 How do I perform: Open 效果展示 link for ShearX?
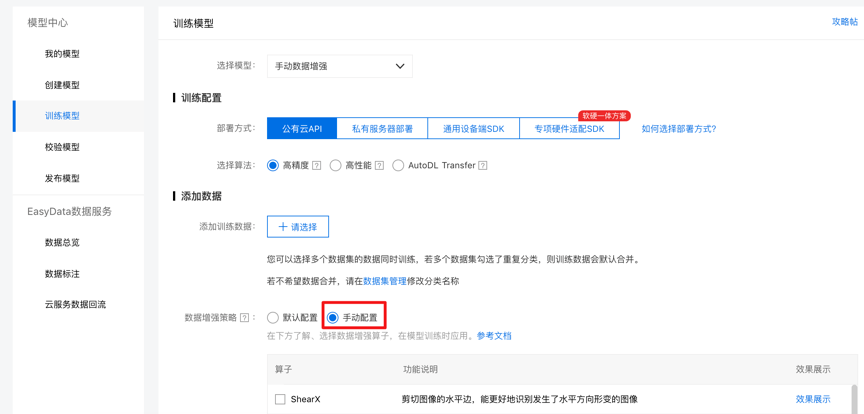813,399
